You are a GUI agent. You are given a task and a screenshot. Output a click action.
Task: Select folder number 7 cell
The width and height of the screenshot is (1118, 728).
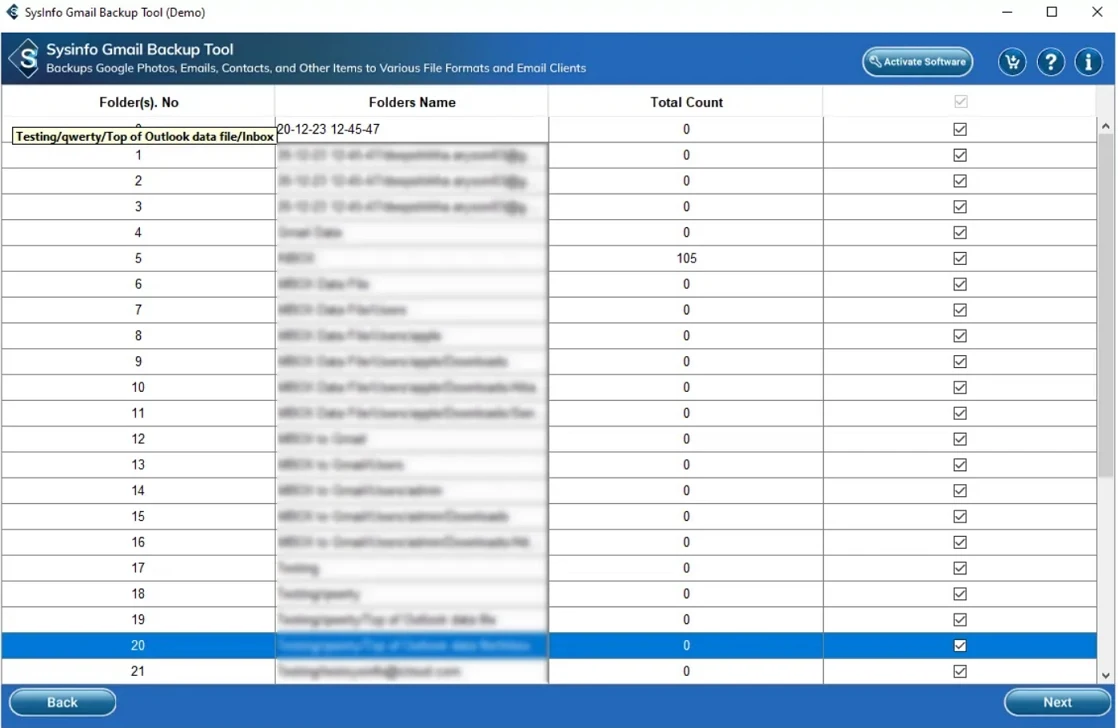138,309
